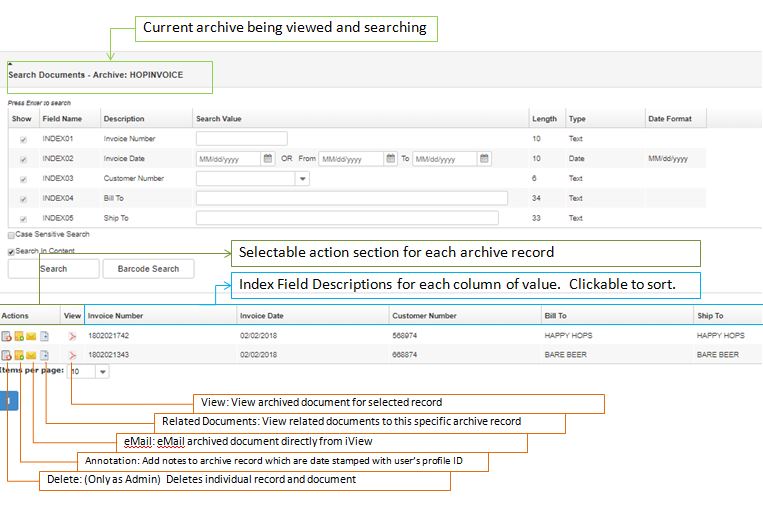Email the BARE BEER invoice document
This screenshot has height=509, width=763.
[31, 355]
